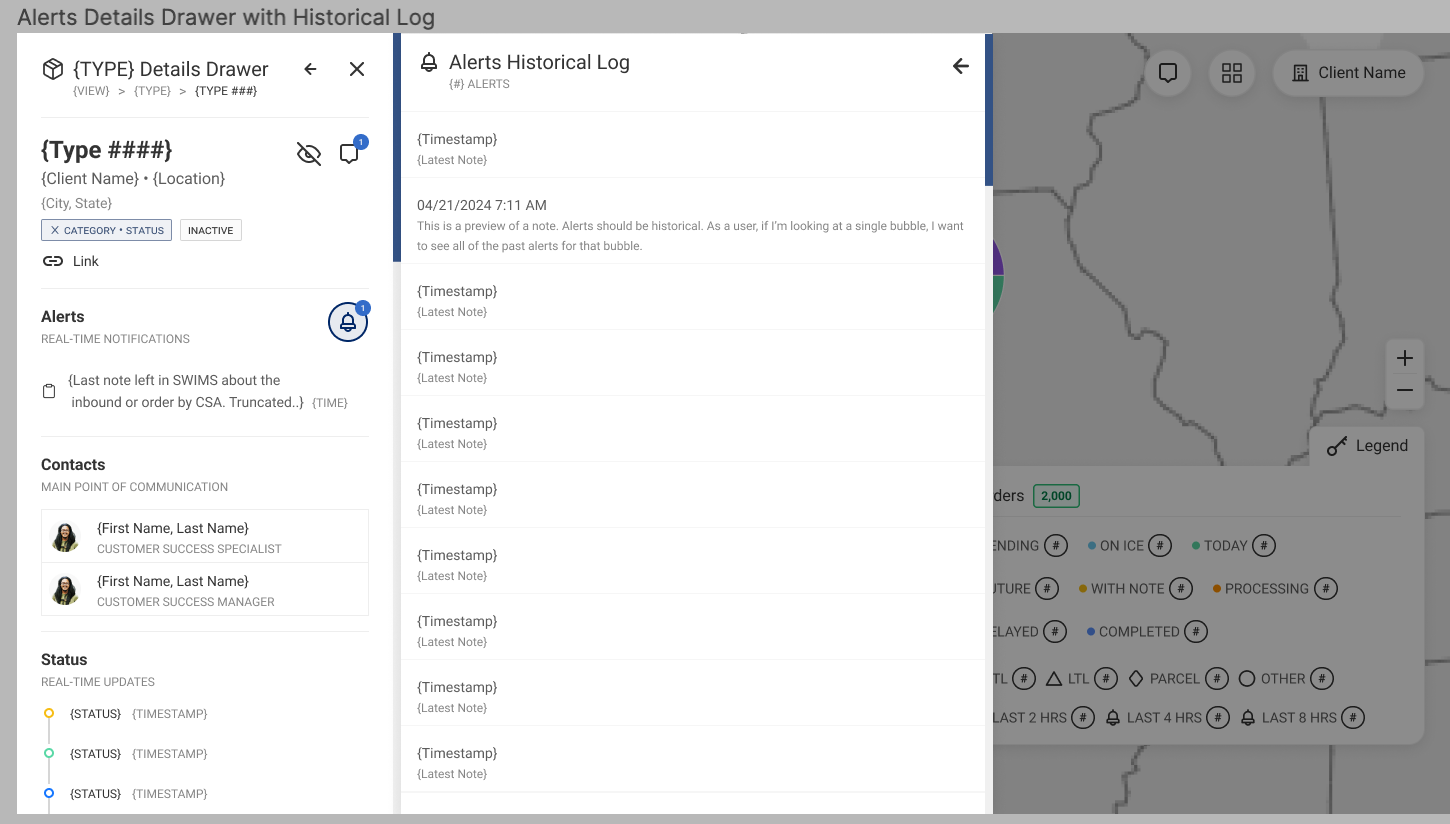
Task: Close the Details Drawer with X icon
Action: pos(357,69)
